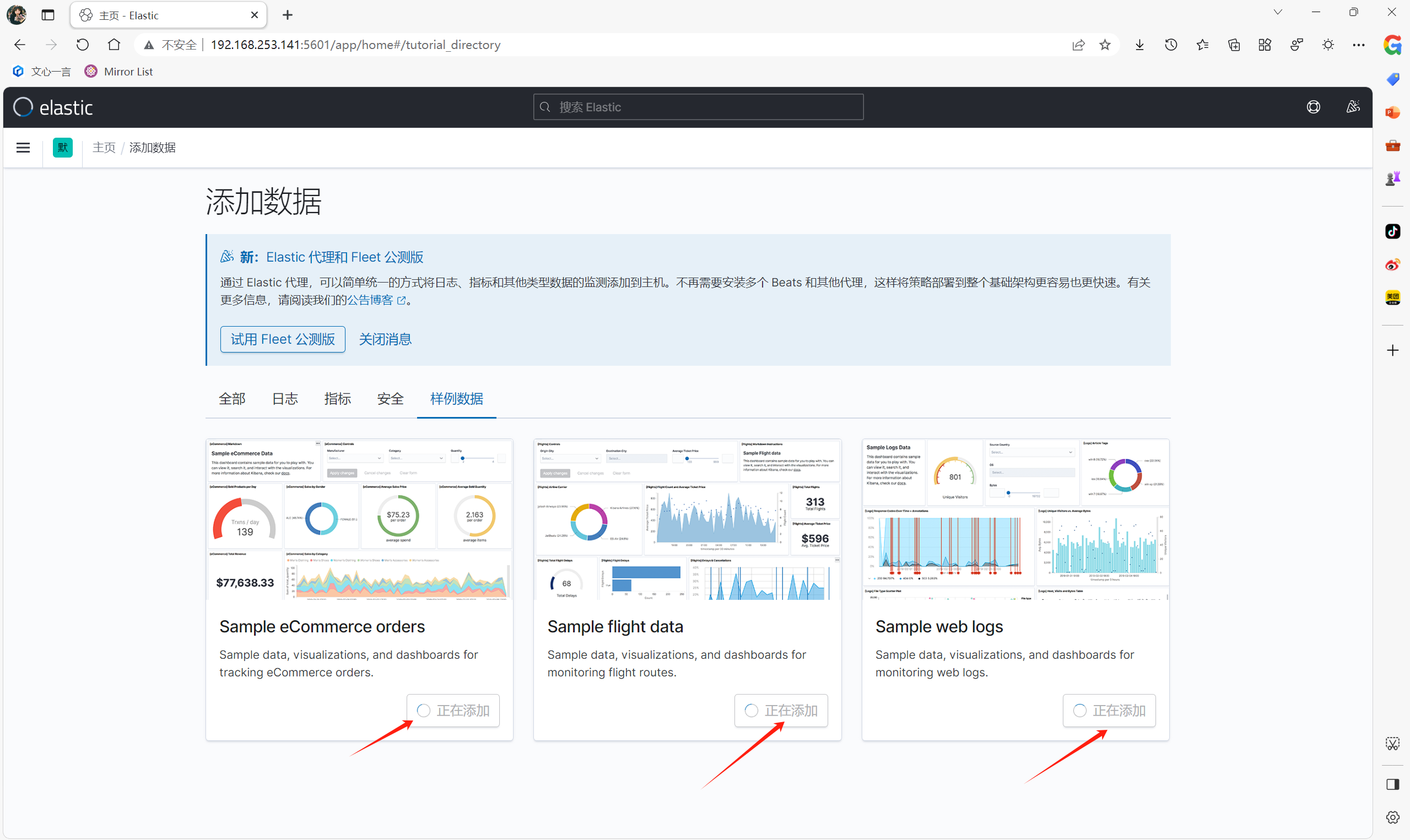
Task: Click the Sample web logs title
Action: (939, 627)
